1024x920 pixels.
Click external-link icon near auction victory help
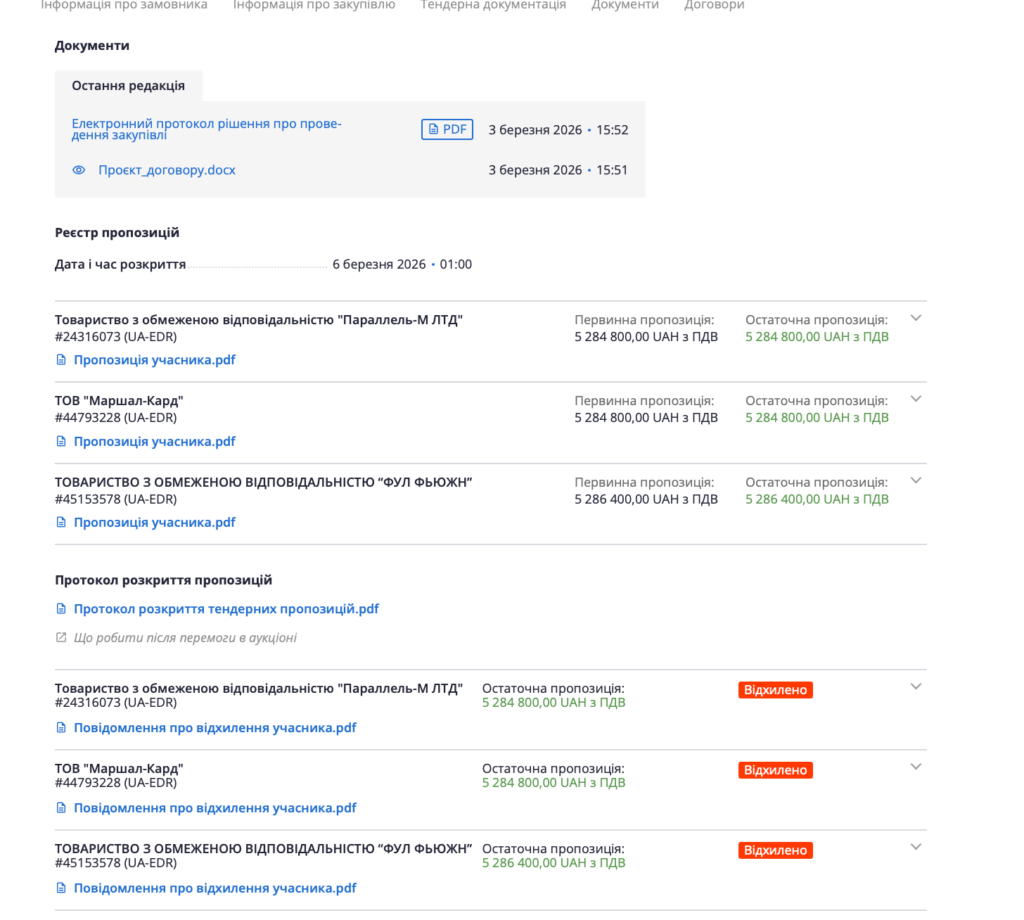click(61, 638)
